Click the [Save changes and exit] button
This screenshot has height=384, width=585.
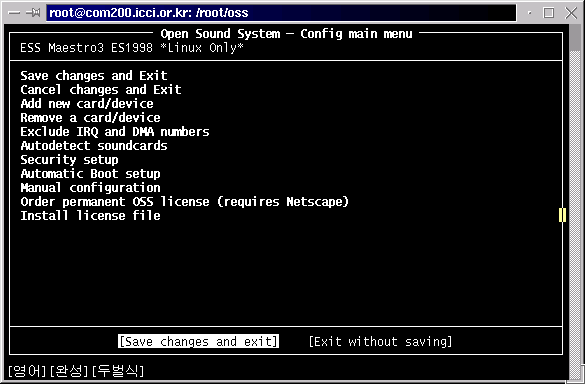[x=198, y=341]
